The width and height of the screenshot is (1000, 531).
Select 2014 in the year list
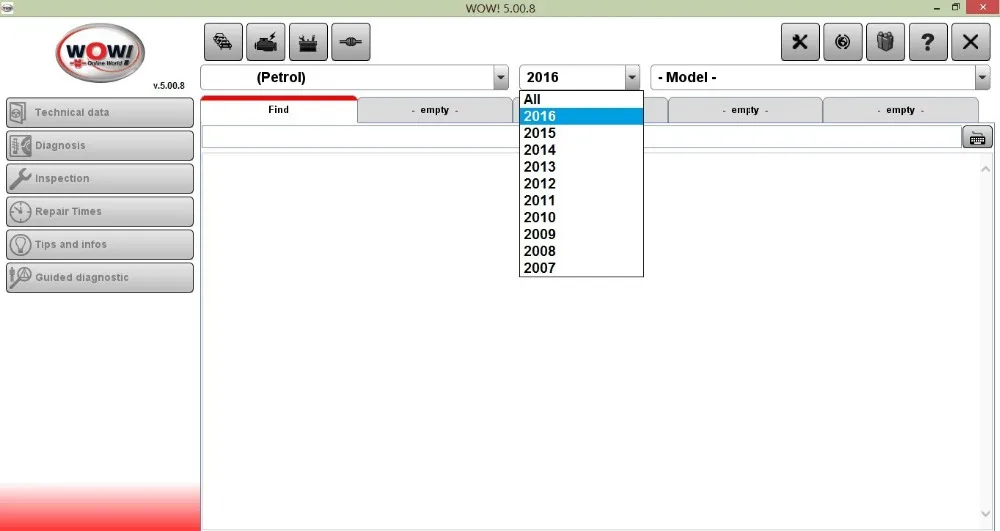point(581,150)
